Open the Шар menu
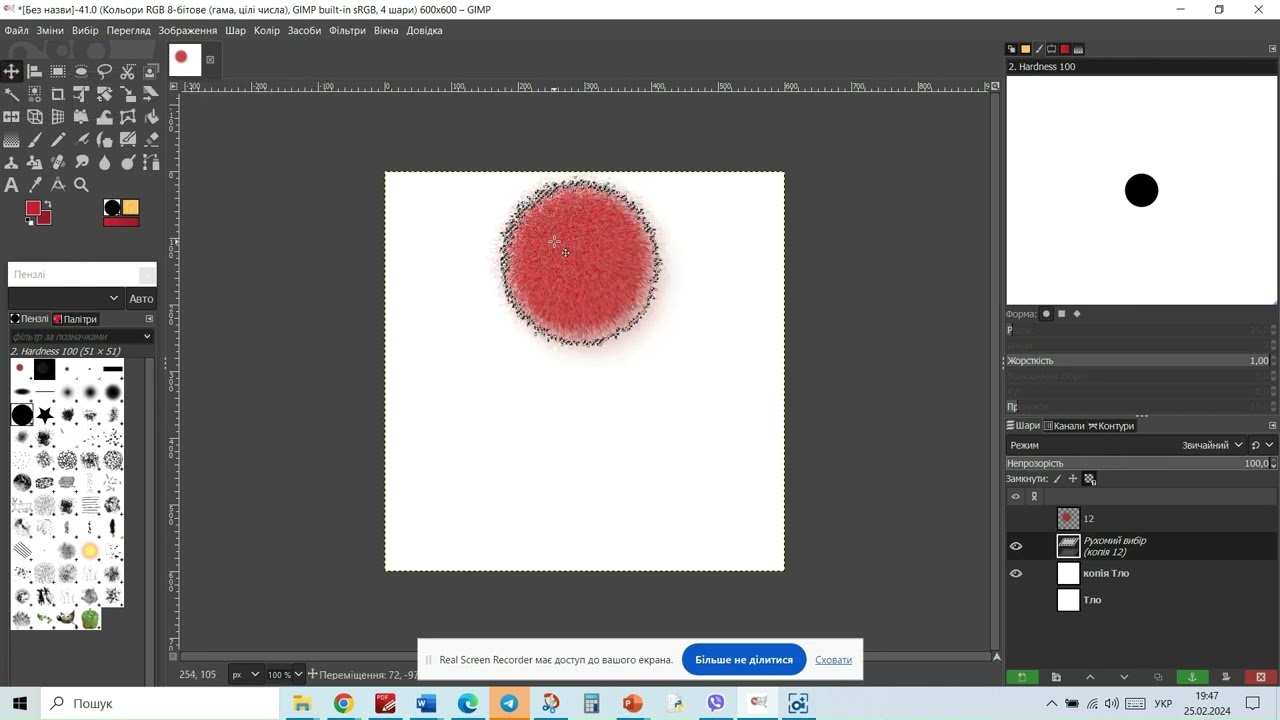The image size is (1280, 720). point(235,30)
